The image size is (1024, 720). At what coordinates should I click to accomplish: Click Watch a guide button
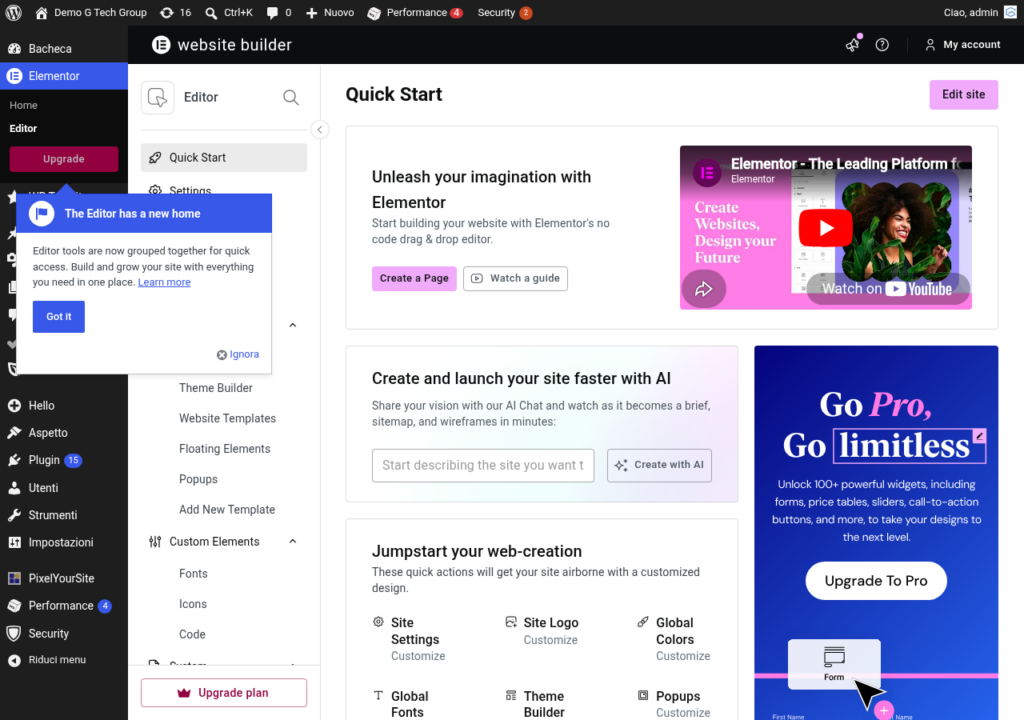[x=515, y=278]
